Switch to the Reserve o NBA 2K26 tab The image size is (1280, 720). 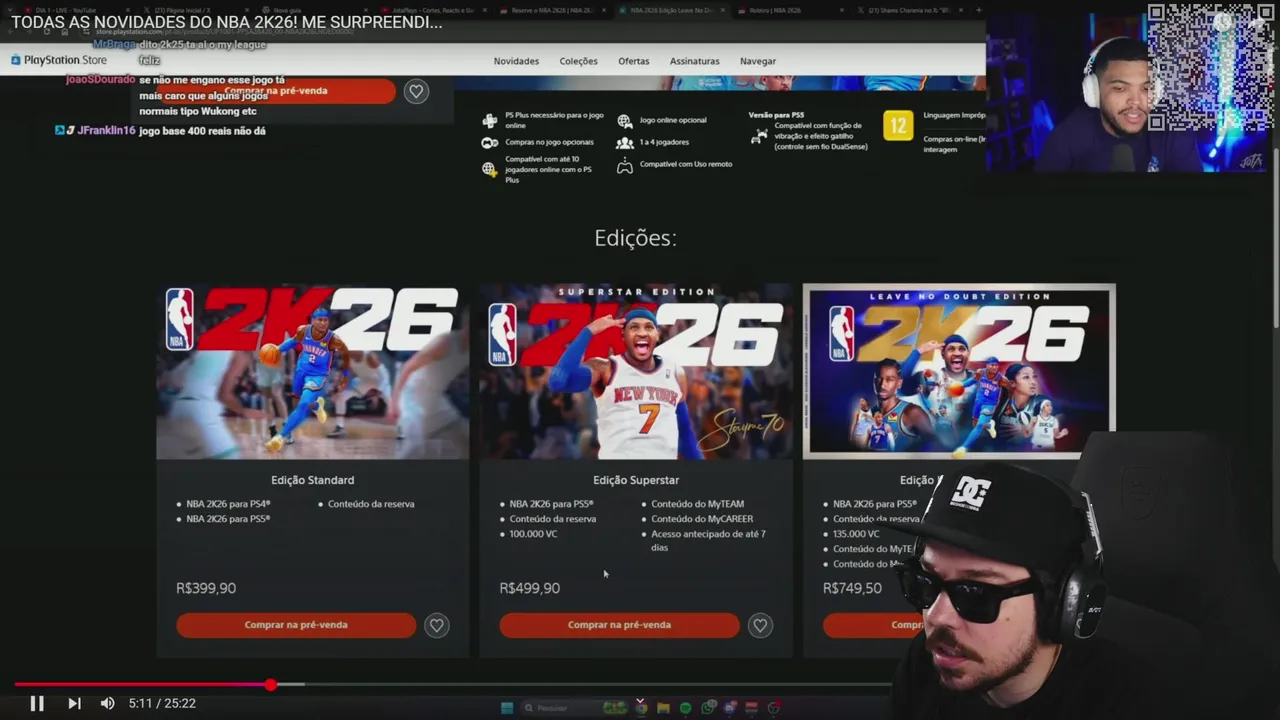point(550,10)
